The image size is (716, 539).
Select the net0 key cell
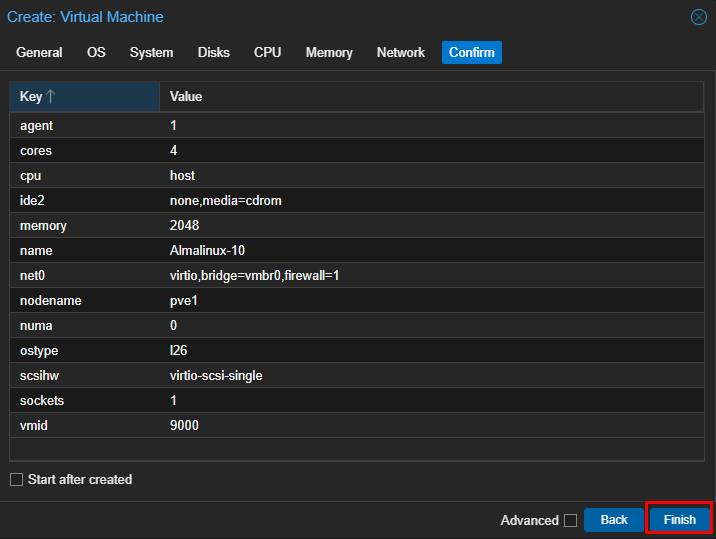84,275
